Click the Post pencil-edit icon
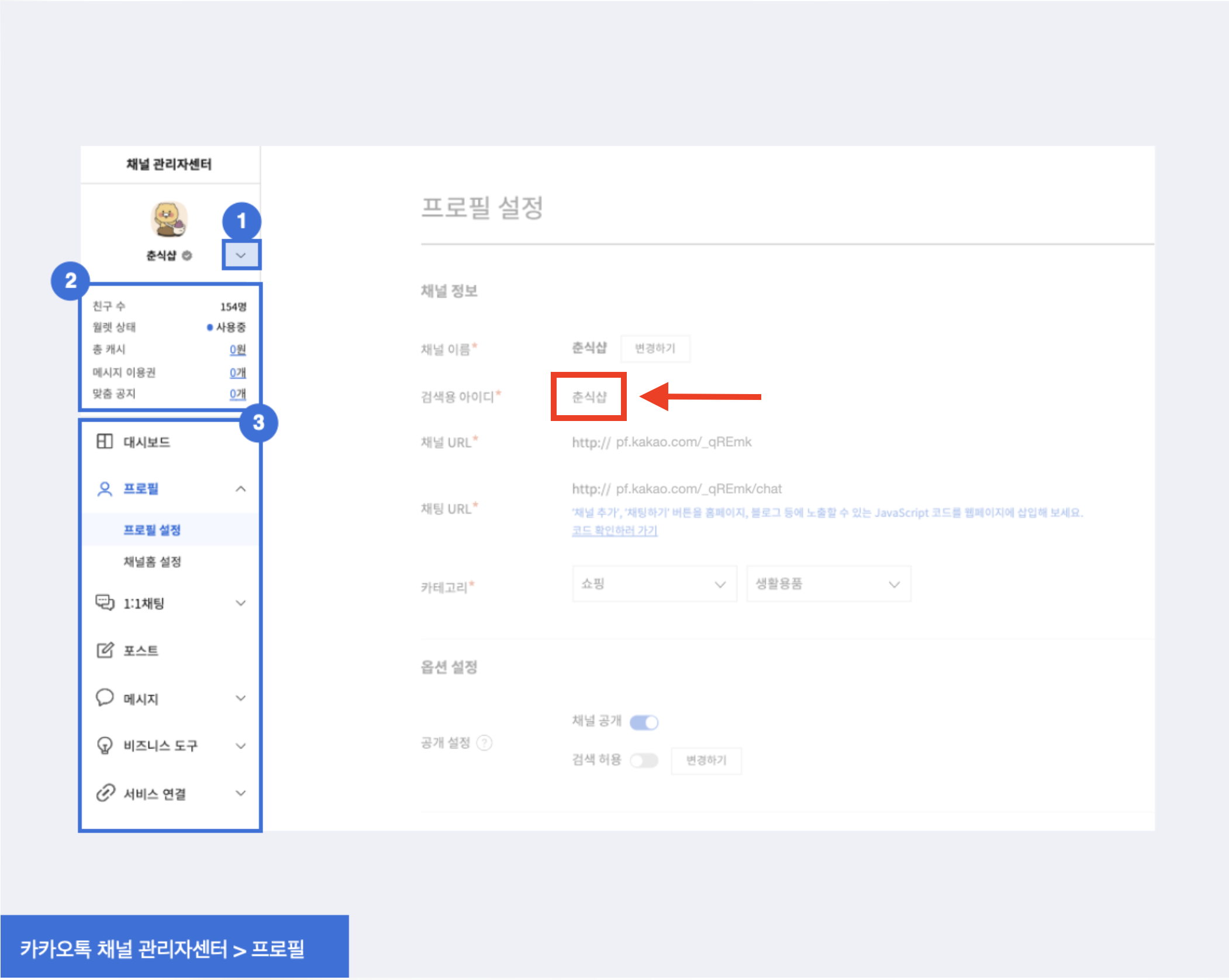 pyautogui.click(x=105, y=650)
